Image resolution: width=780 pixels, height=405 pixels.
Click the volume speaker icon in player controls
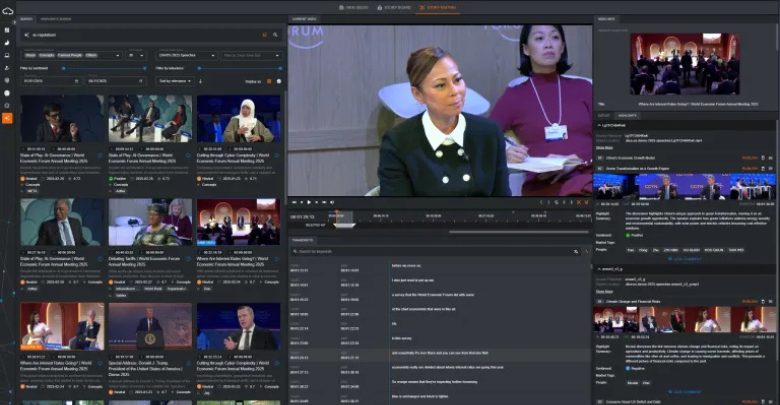tap(331, 203)
